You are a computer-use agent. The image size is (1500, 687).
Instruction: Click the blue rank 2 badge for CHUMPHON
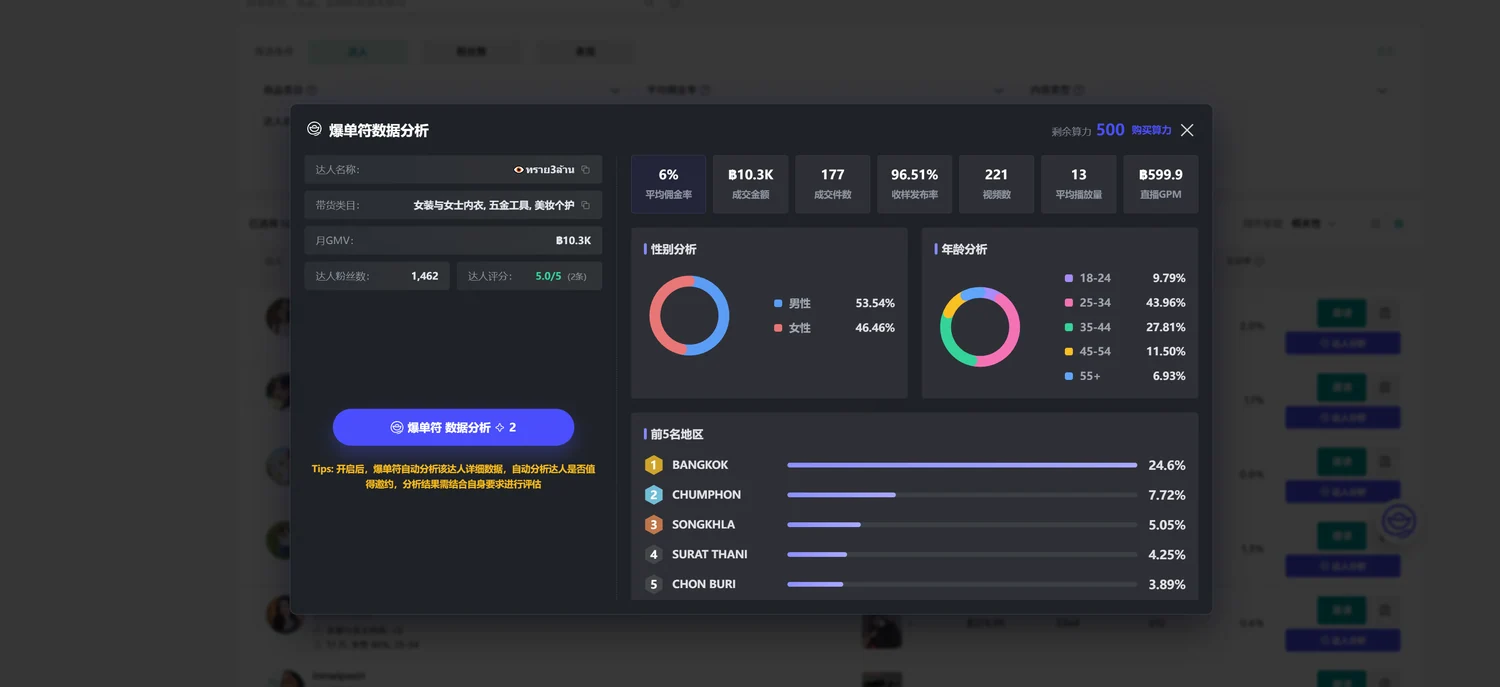[654, 495]
